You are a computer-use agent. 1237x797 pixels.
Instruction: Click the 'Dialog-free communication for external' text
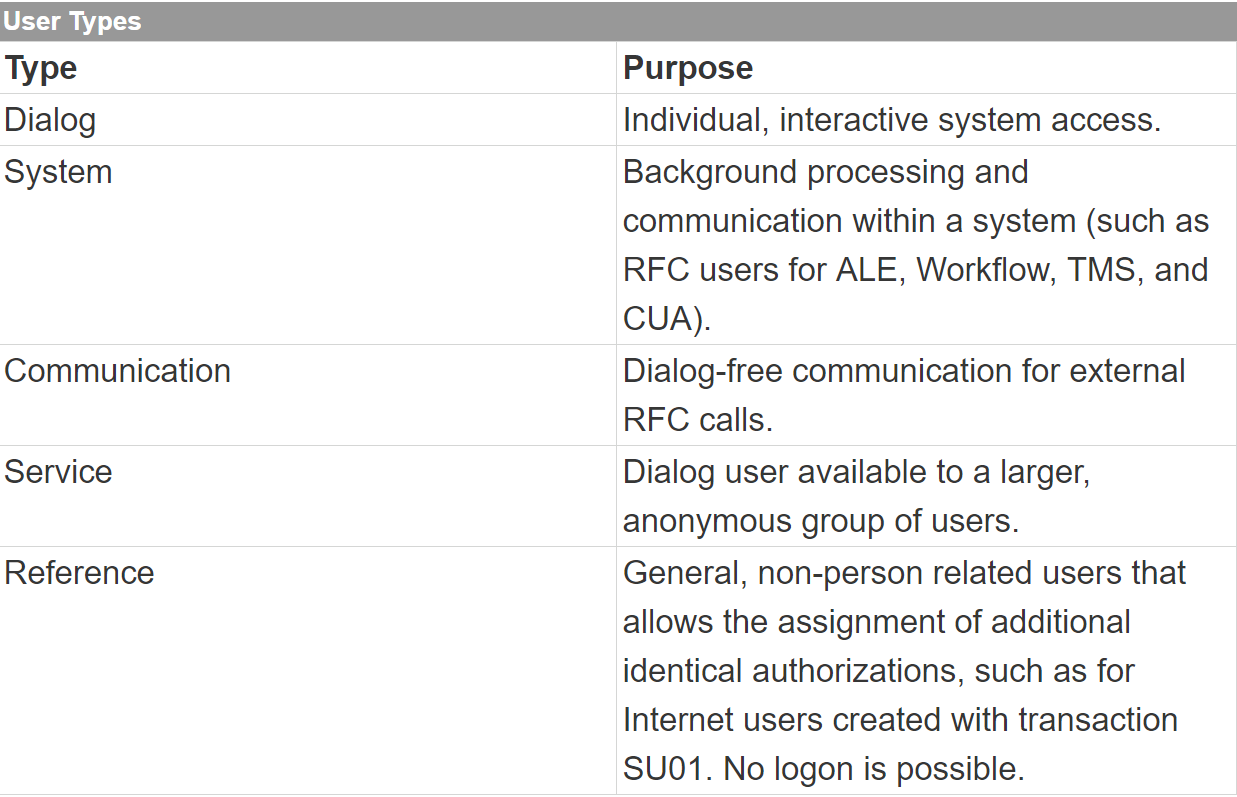click(x=904, y=371)
